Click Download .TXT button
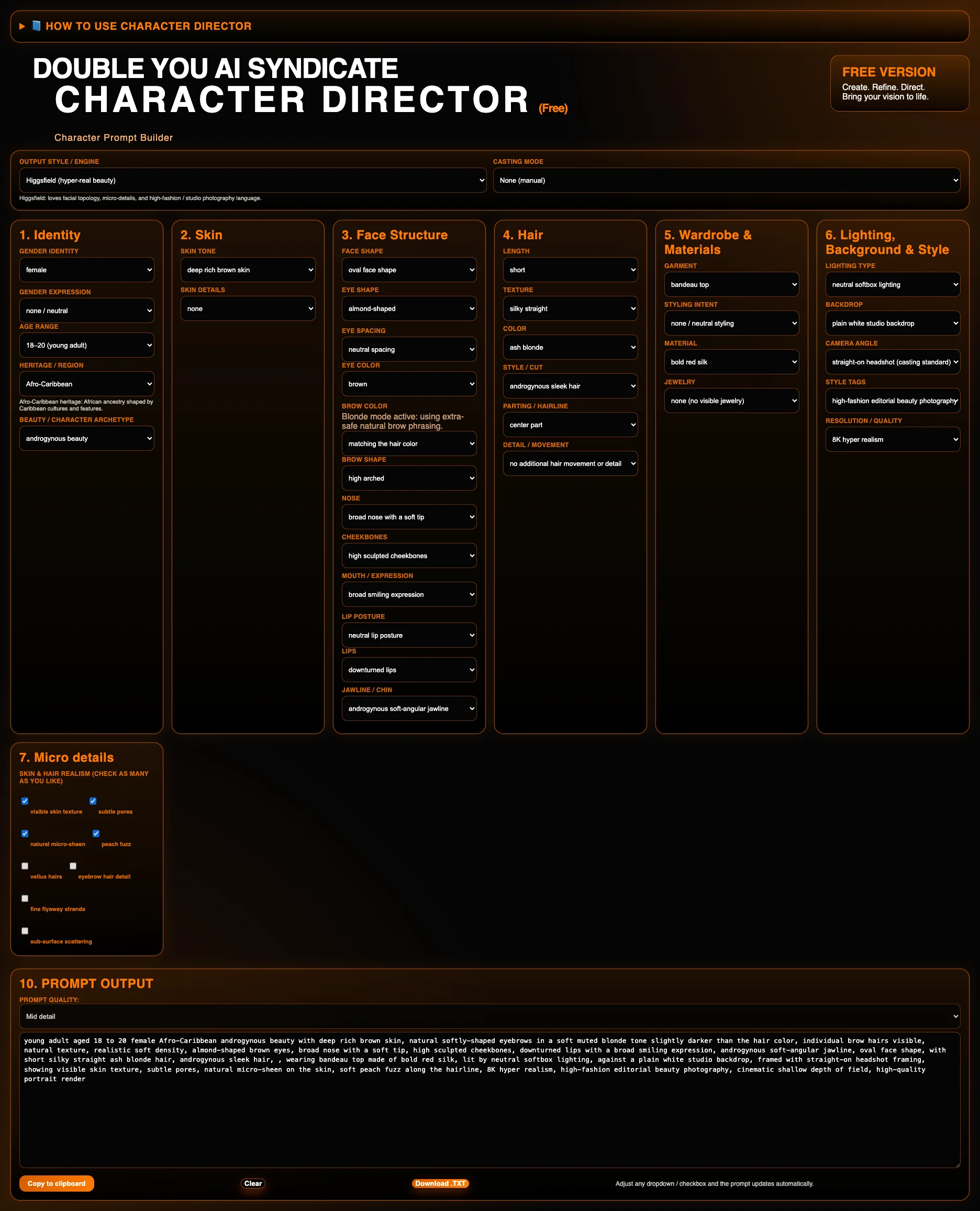Viewport: 980px width, 1211px height. click(440, 1183)
